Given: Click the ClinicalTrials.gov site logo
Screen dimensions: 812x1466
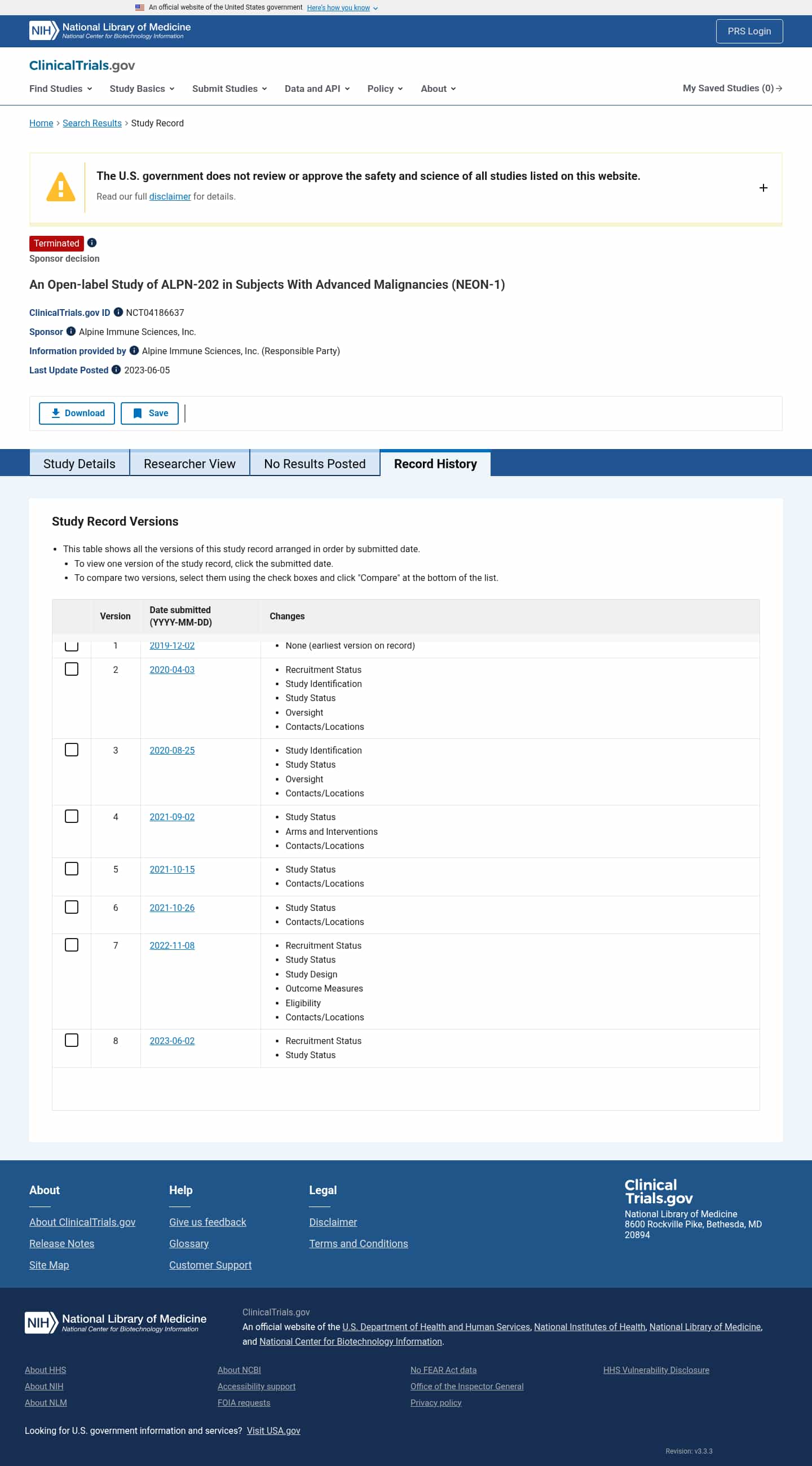Looking at the screenshot, I should [x=82, y=65].
